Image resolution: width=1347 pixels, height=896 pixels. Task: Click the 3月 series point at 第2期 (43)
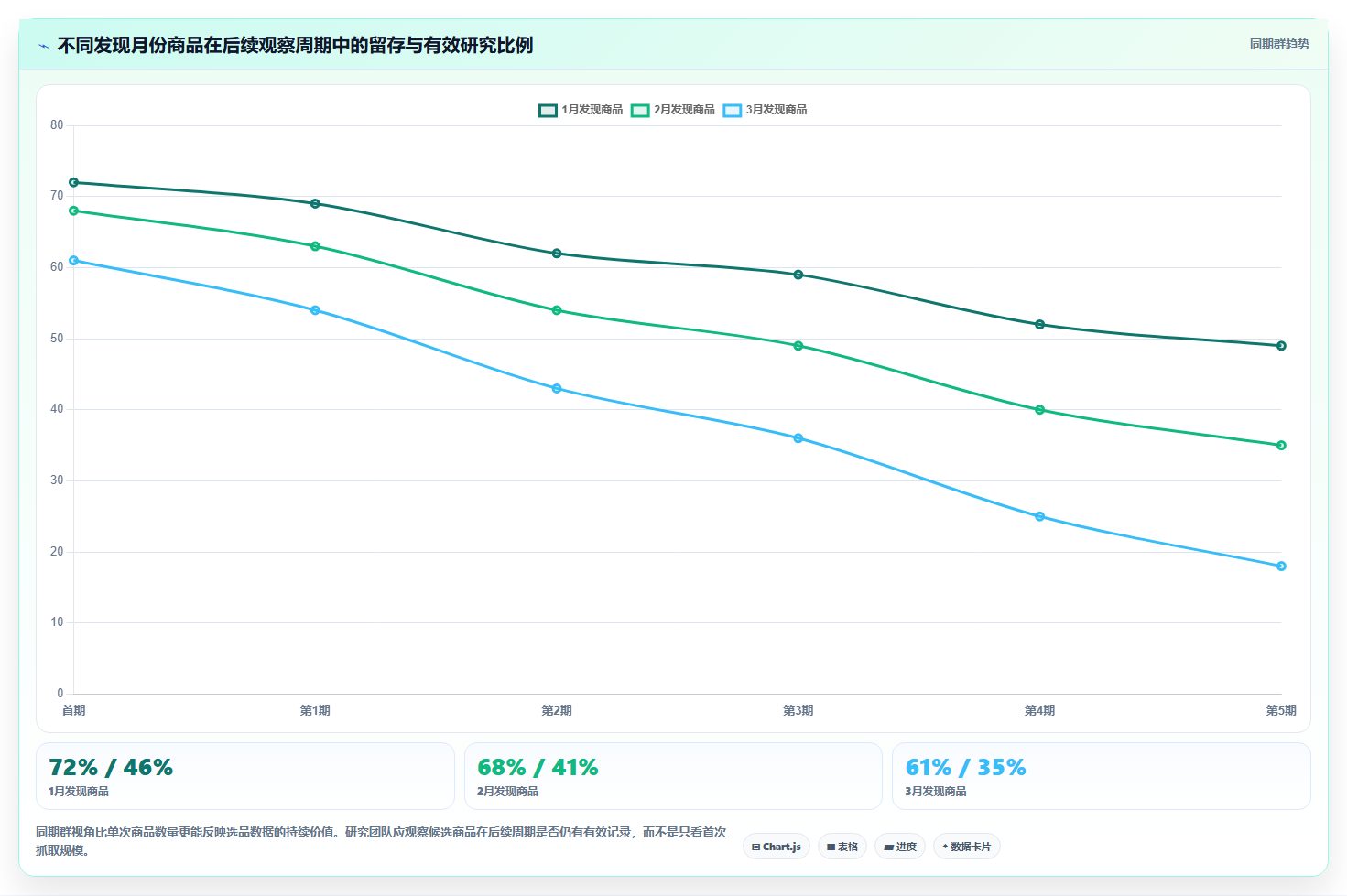[557, 388]
